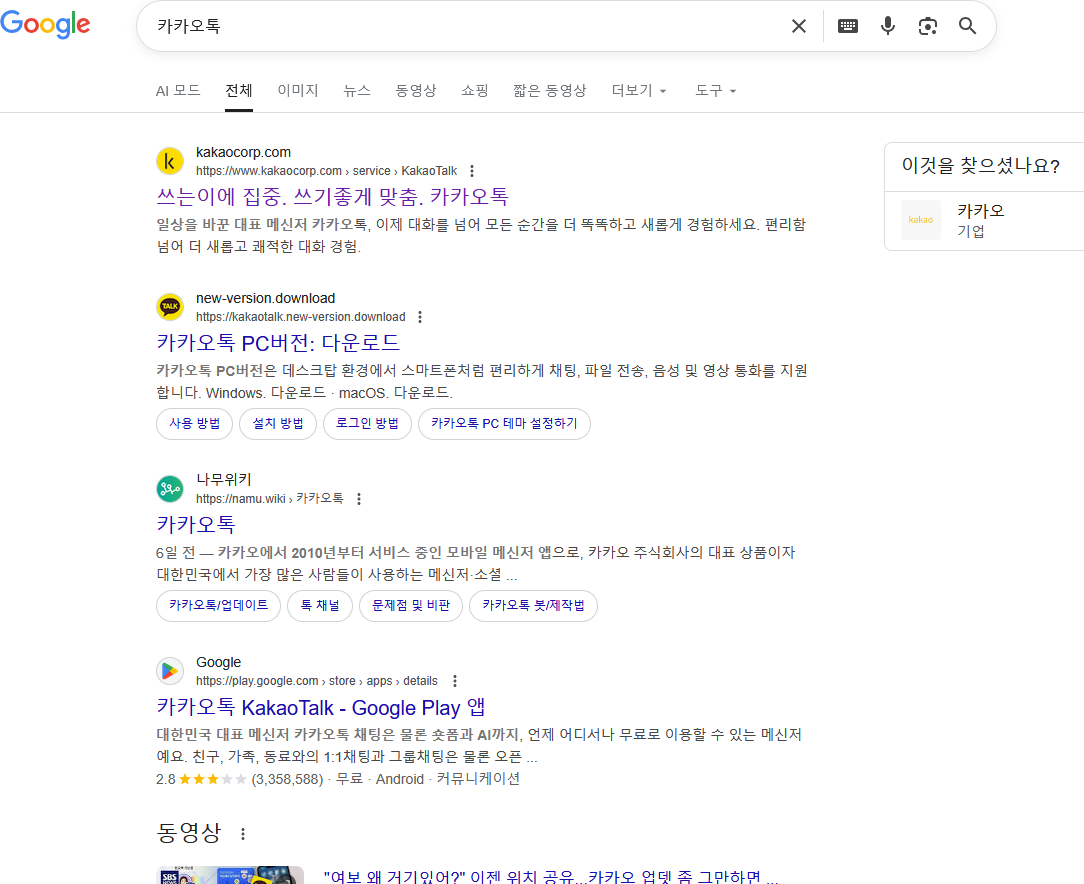This screenshot has height=884, width=1084.
Task: Switch to the 이미지 tab
Action: coord(298,91)
